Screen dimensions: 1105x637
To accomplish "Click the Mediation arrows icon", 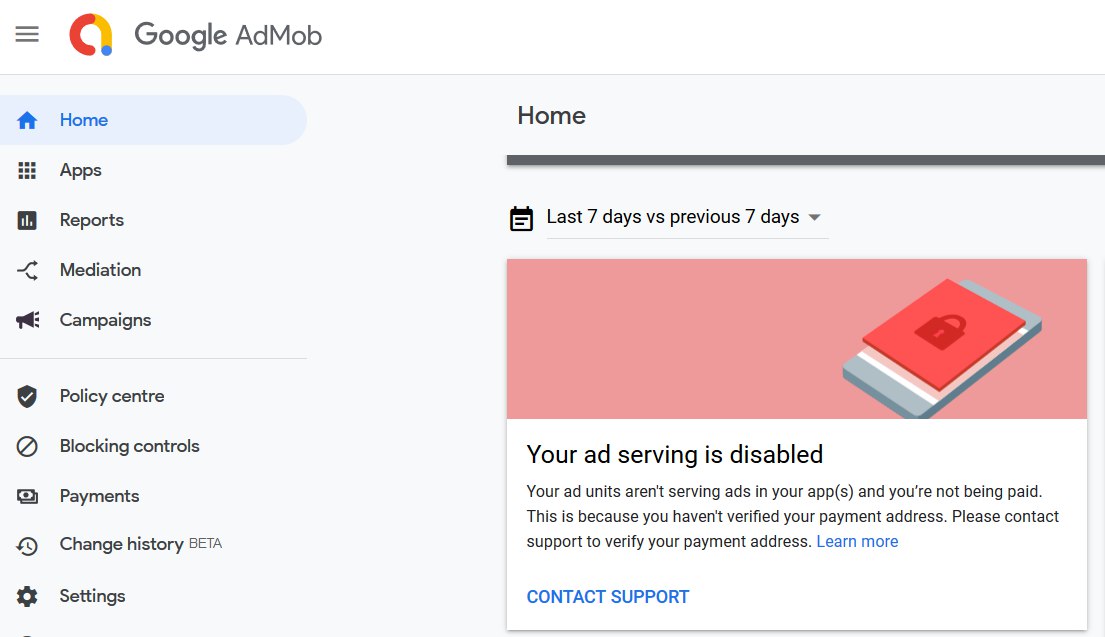I will pos(27,271).
